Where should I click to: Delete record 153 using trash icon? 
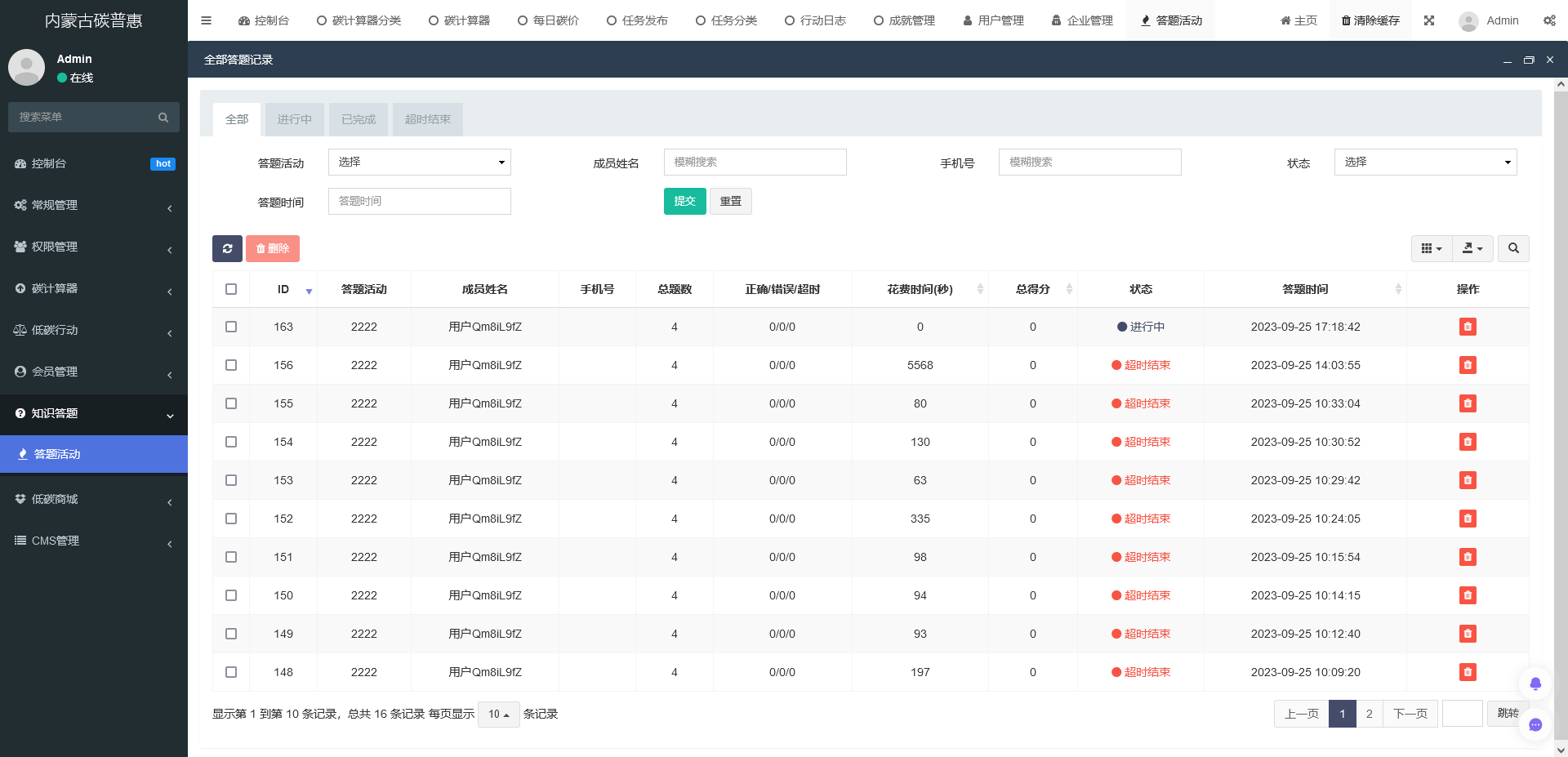pos(1468,480)
